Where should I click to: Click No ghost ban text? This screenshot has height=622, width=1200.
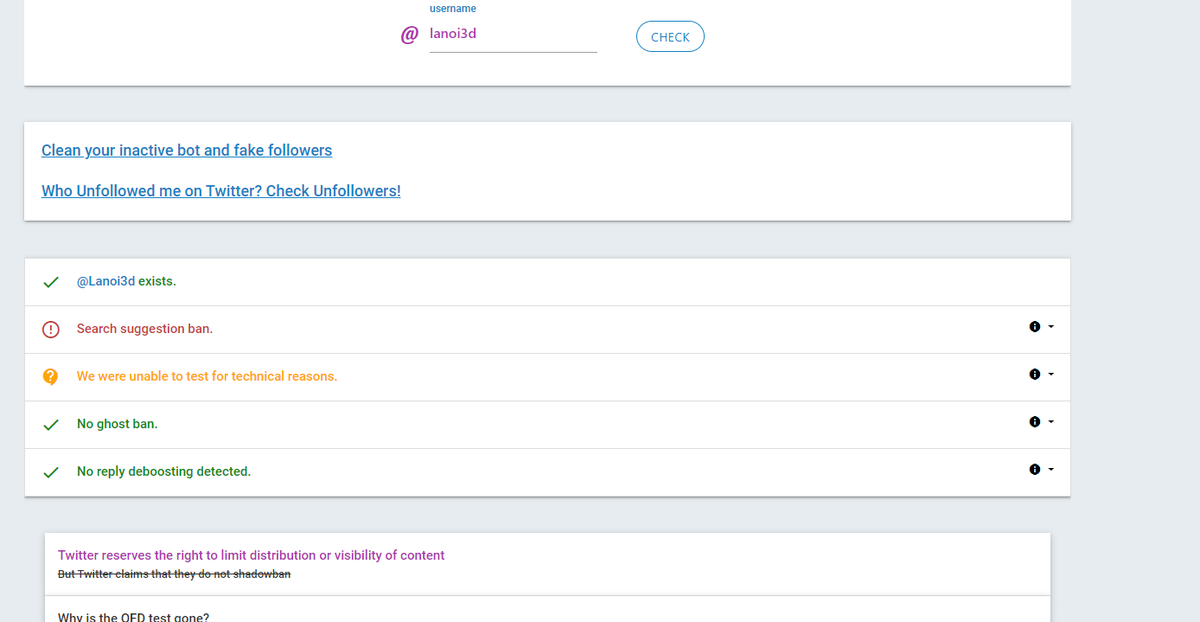[x=117, y=424]
